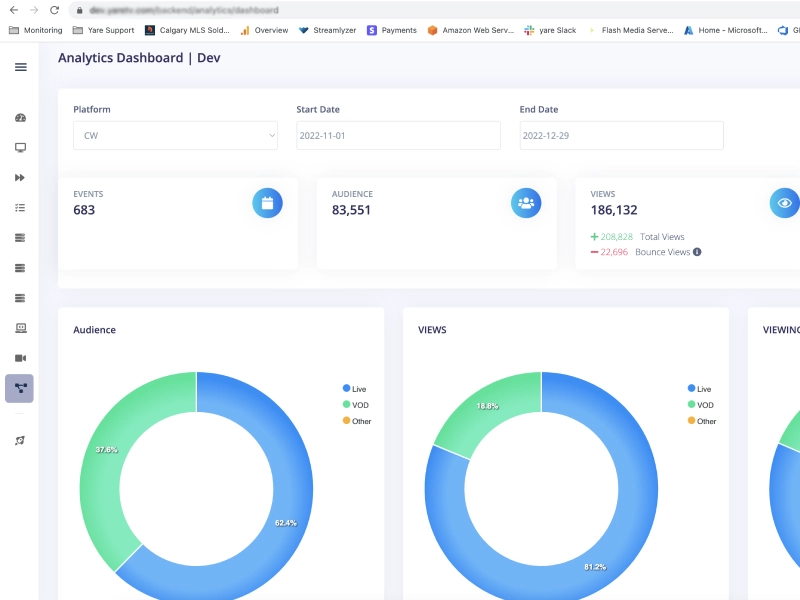Toggle Live series in Audience legend
800x600 pixels.
[355, 389]
